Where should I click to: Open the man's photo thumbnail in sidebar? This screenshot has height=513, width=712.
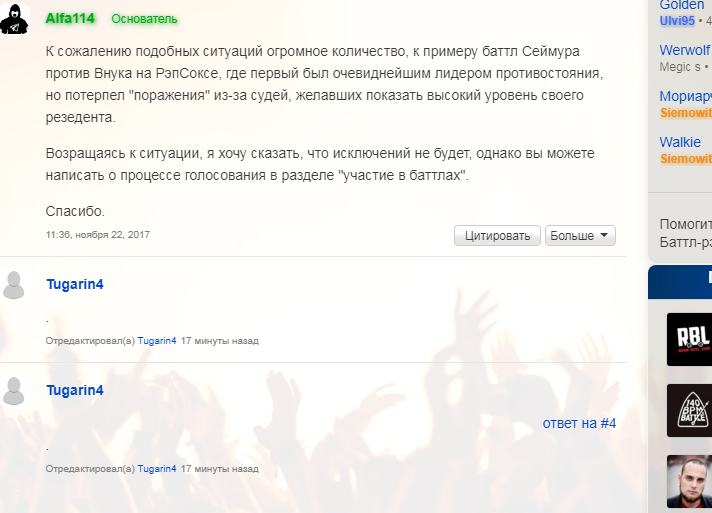pos(689,481)
